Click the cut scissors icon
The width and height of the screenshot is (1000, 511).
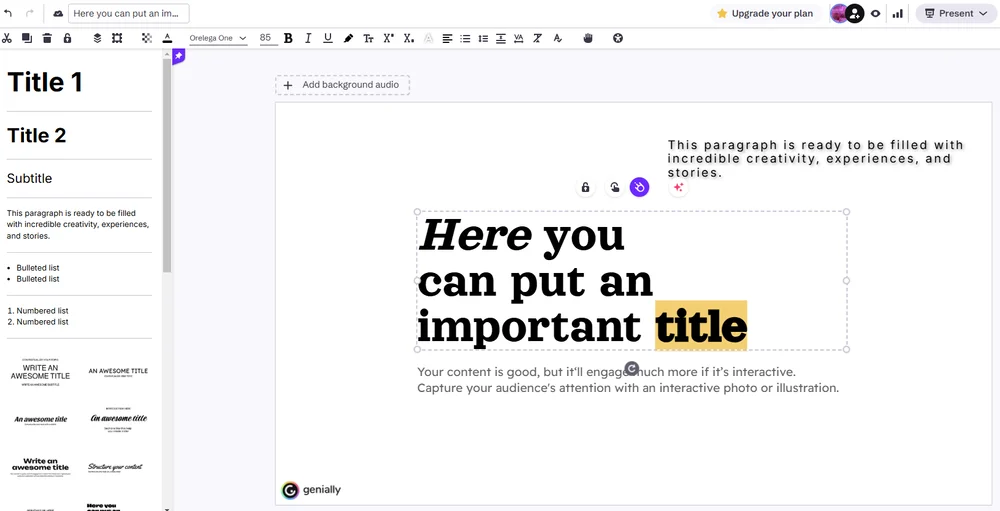click(7, 38)
